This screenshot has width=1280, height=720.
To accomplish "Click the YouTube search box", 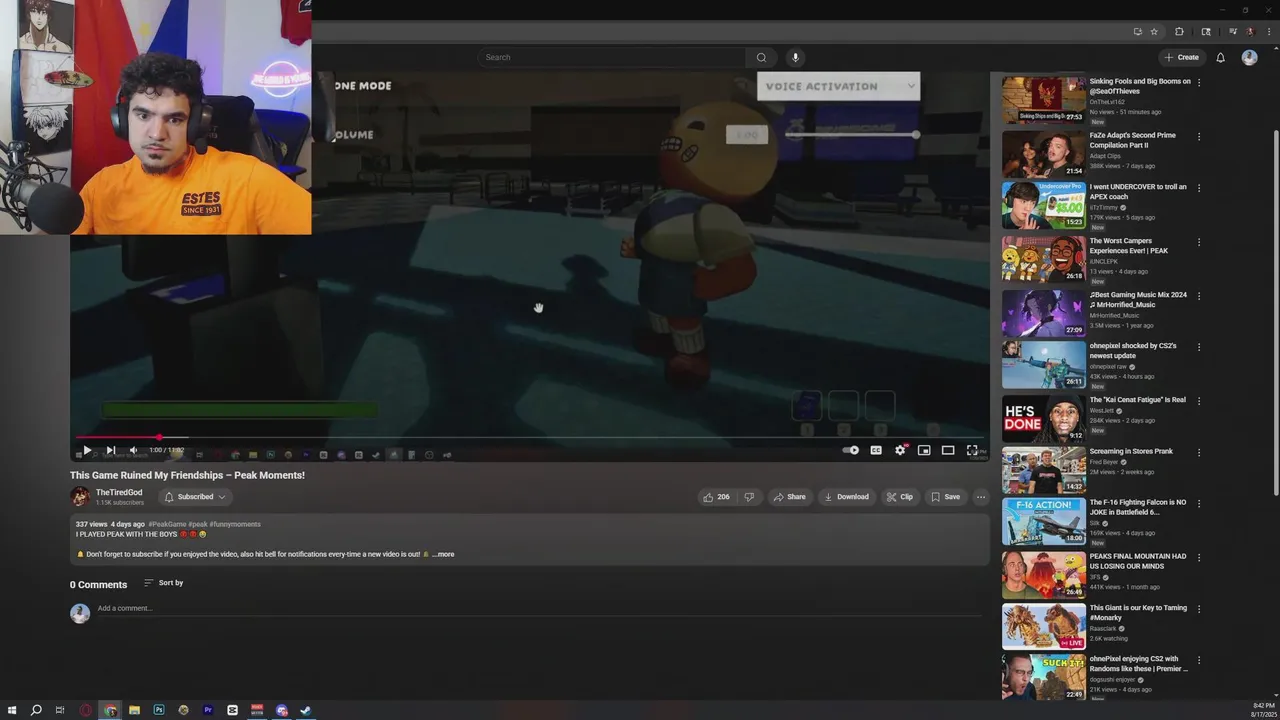I will [612, 57].
